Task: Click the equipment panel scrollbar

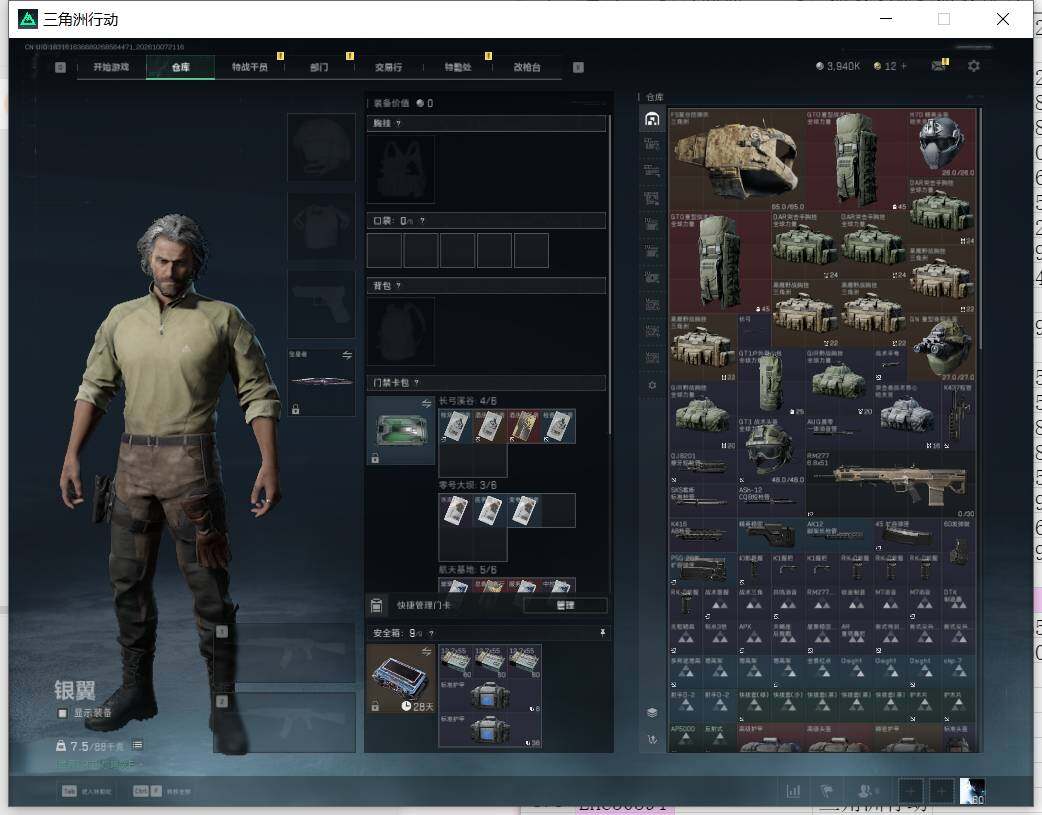Action: coord(609,276)
